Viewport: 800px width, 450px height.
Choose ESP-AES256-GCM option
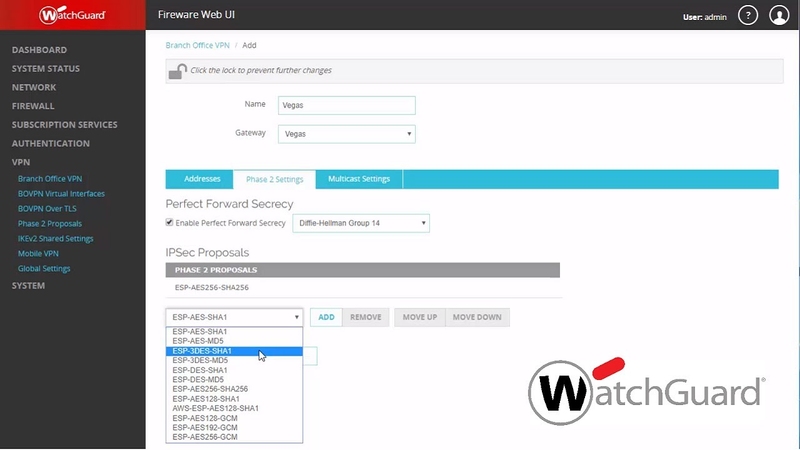[234, 437]
